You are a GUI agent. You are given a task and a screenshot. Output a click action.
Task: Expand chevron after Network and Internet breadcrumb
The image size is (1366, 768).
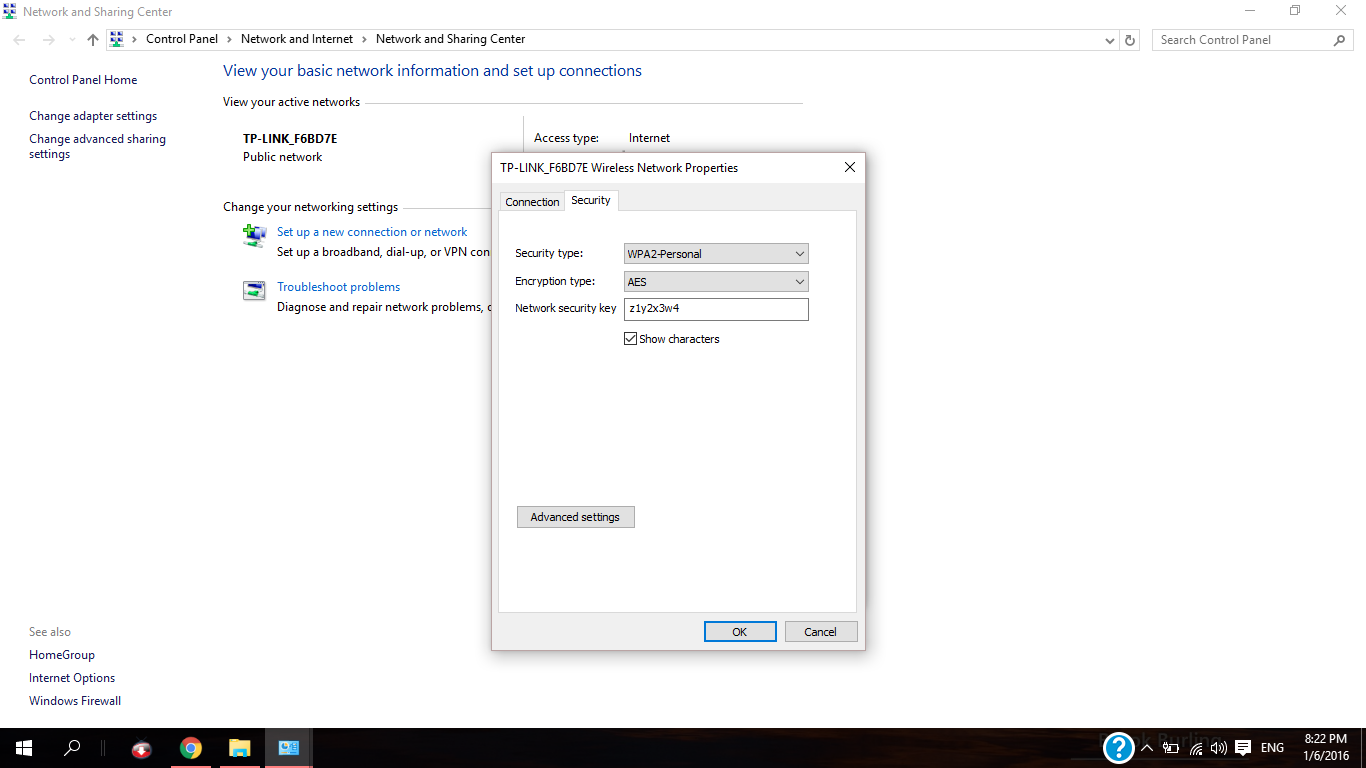tap(364, 40)
